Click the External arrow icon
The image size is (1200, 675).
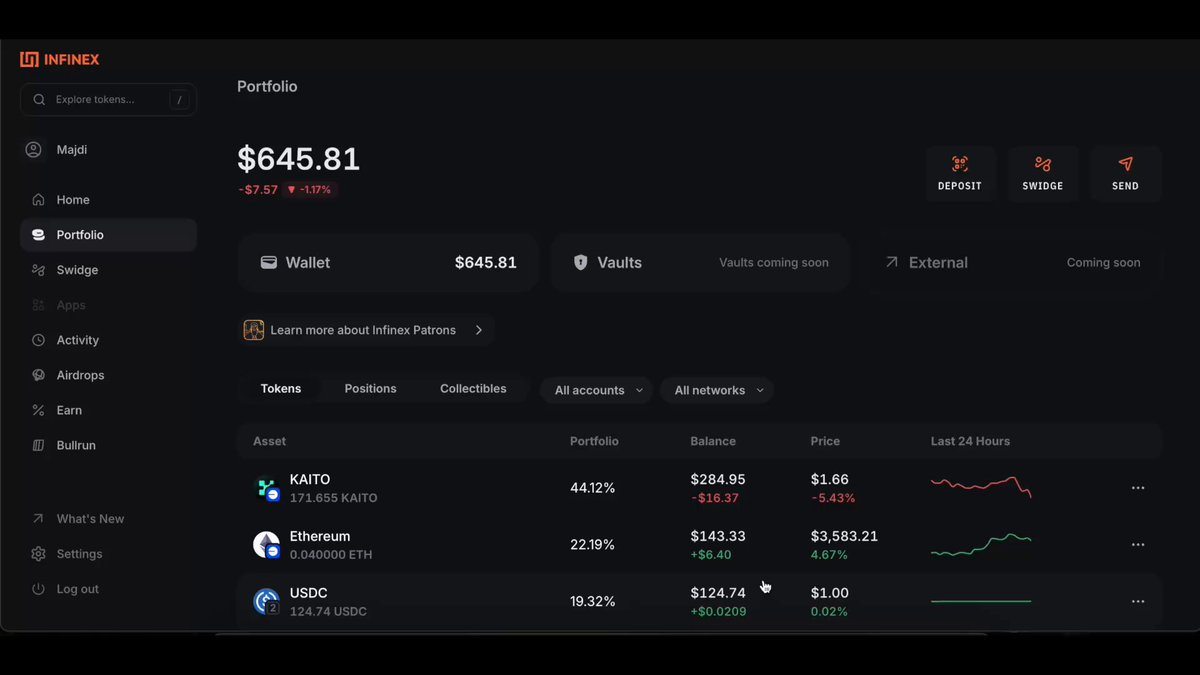tap(891, 262)
